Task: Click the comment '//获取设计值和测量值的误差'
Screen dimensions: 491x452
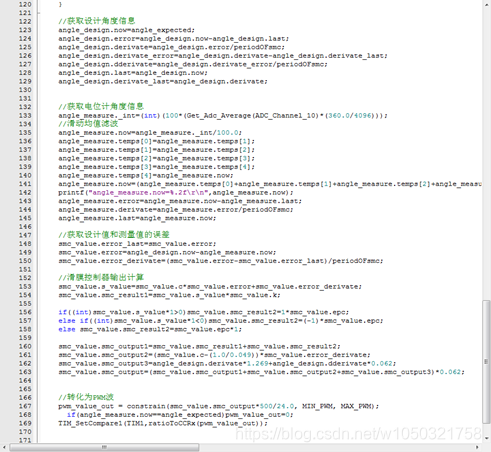Action: pyautogui.click(x=114, y=234)
